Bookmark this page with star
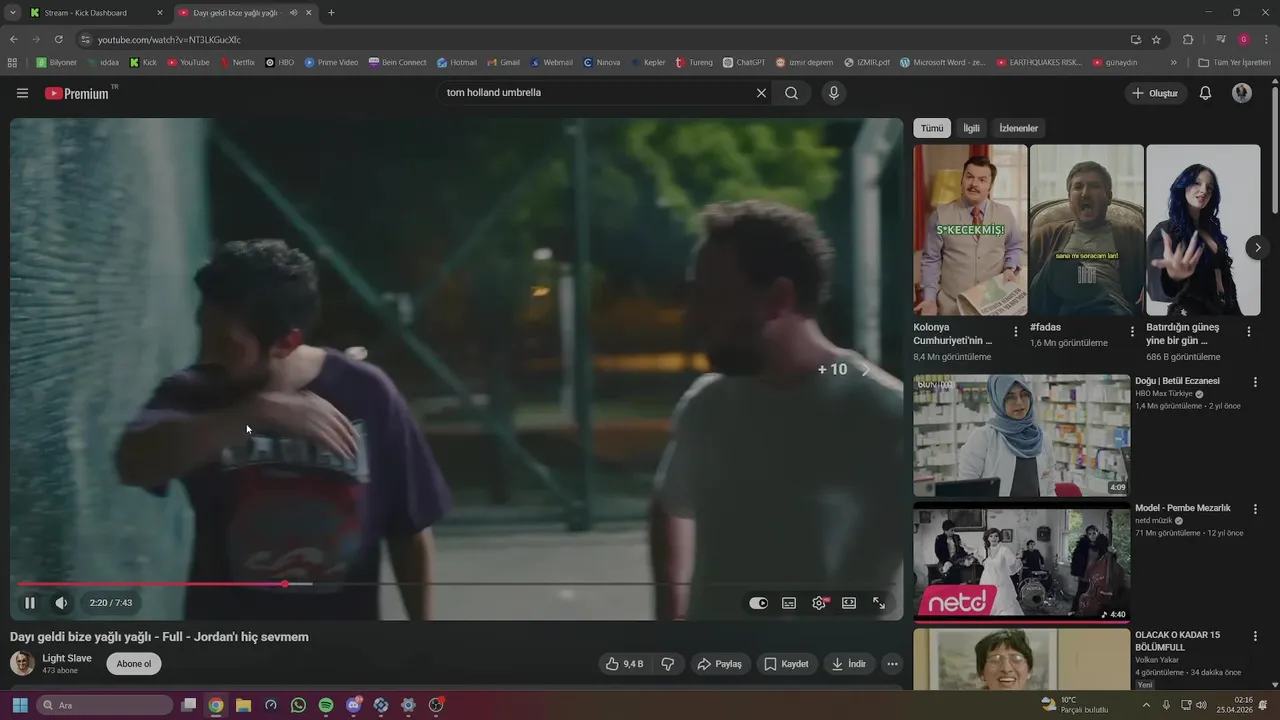Image resolution: width=1280 pixels, height=720 pixels. click(1156, 39)
